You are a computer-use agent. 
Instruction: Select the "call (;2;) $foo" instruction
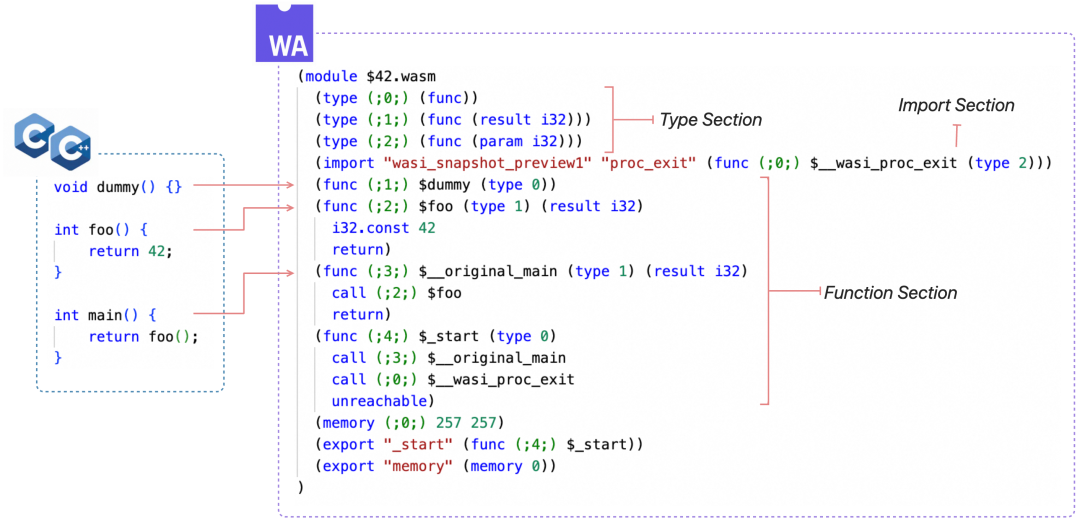pyautogui.click(x=397, y=294)
